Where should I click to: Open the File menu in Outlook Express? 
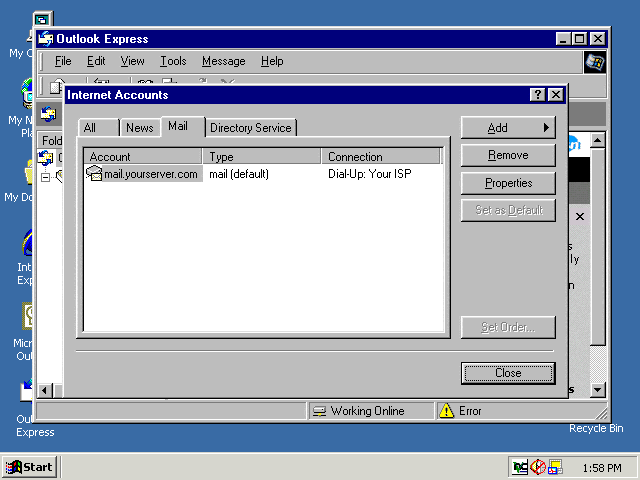[x=63, y=61]
